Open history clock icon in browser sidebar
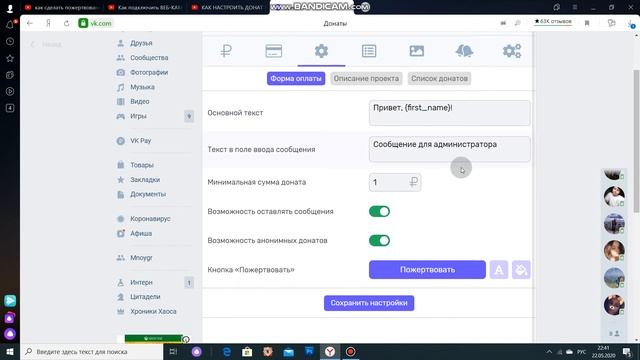The image size is (640, 360). (x=10, y=41)
